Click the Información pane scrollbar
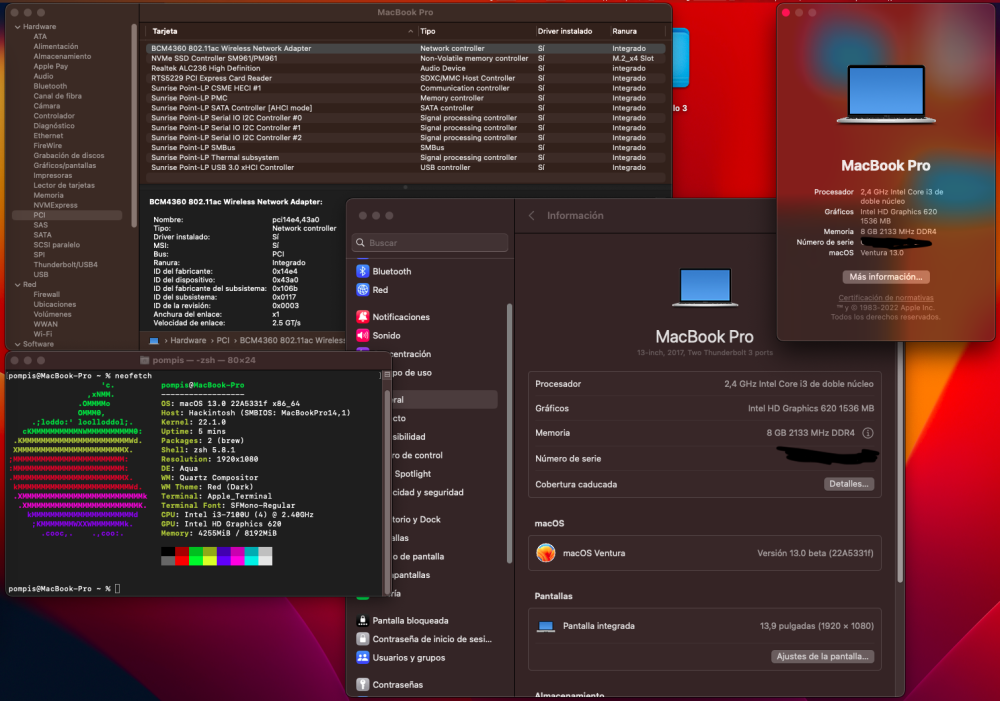 tap(900, 462)
